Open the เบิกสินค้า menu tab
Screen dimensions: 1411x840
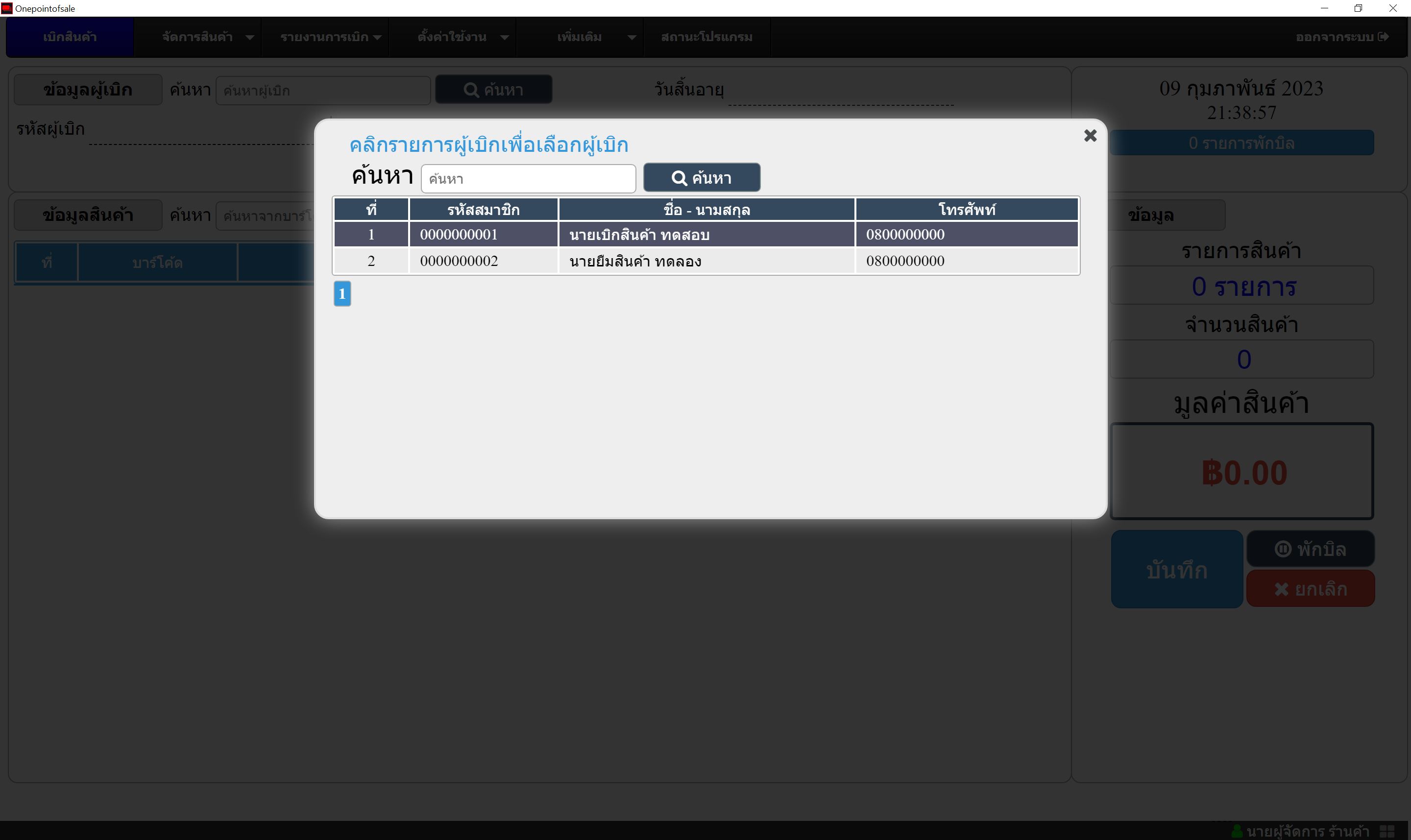pos(70,37)
